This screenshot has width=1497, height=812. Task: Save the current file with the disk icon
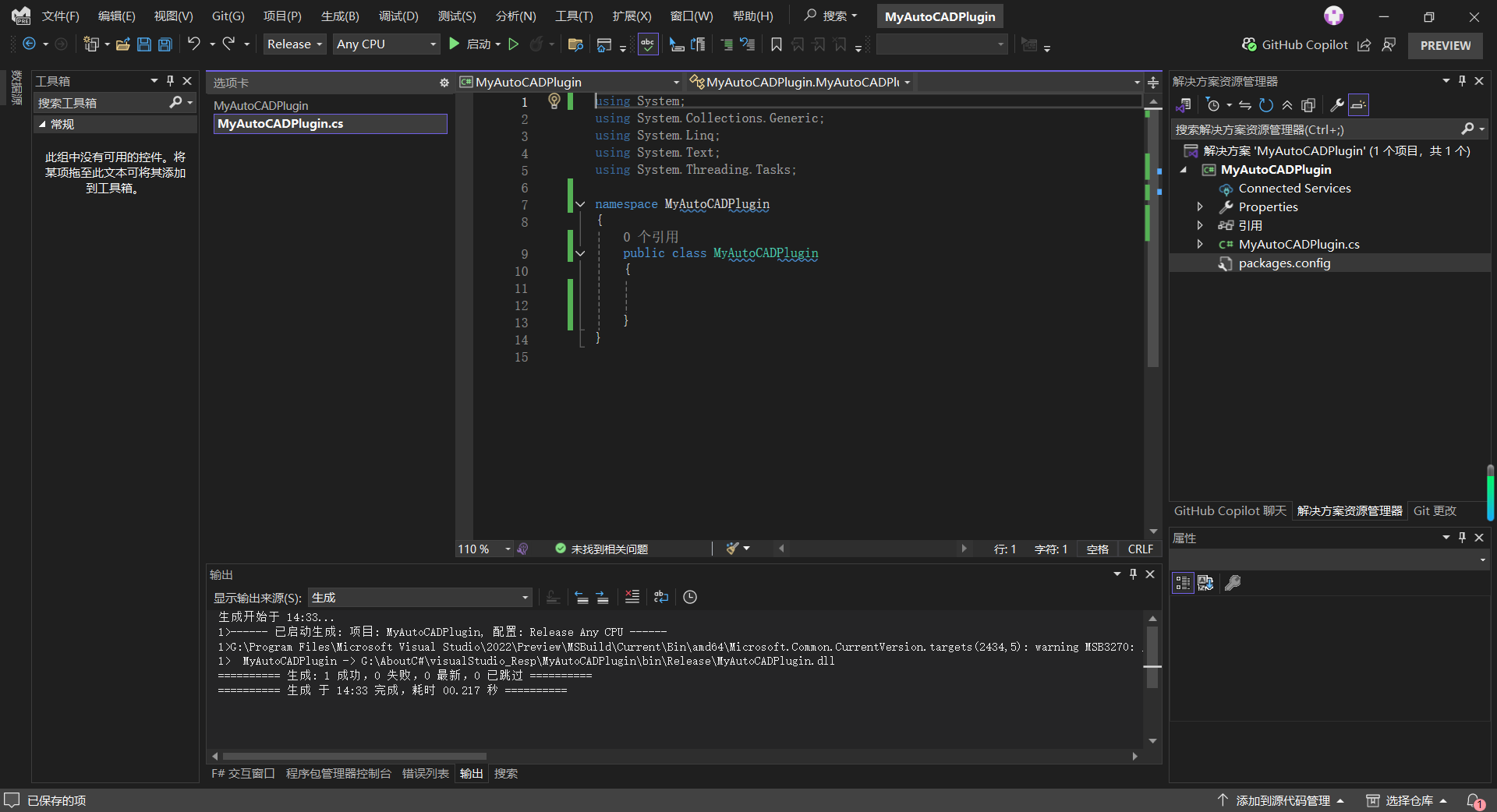pos(144,44)
